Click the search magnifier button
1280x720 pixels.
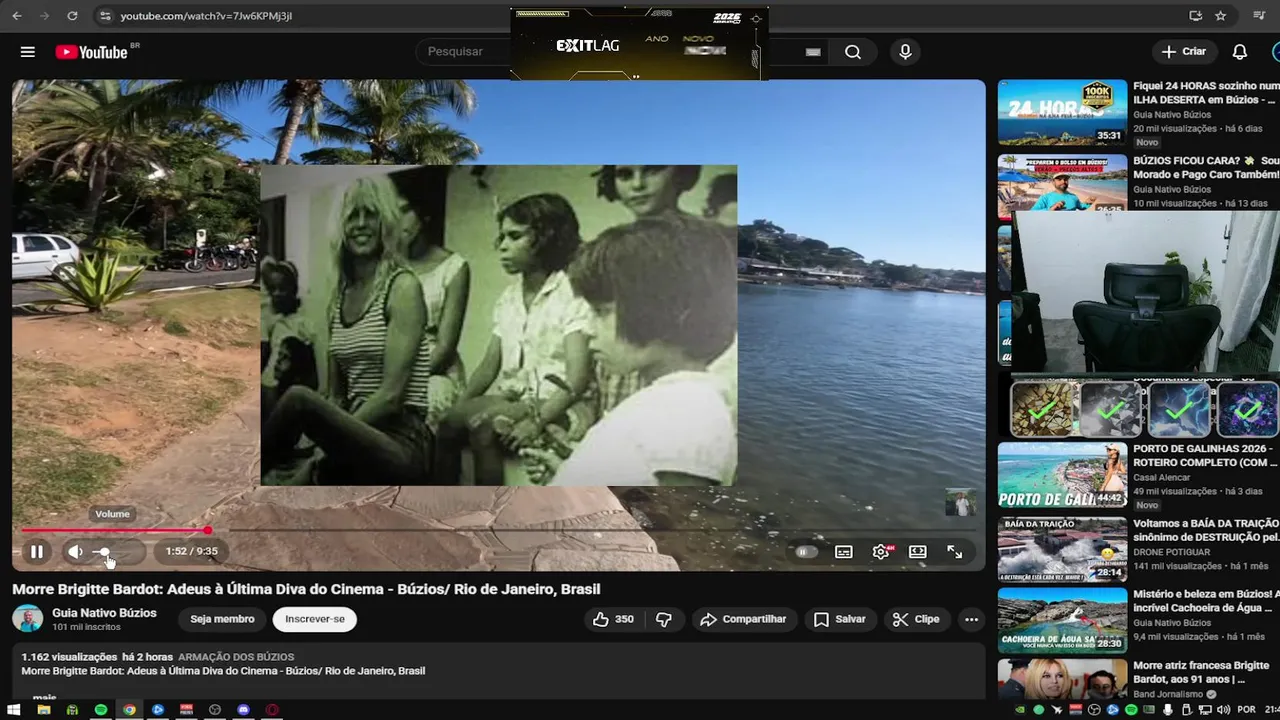coord(853,52)
